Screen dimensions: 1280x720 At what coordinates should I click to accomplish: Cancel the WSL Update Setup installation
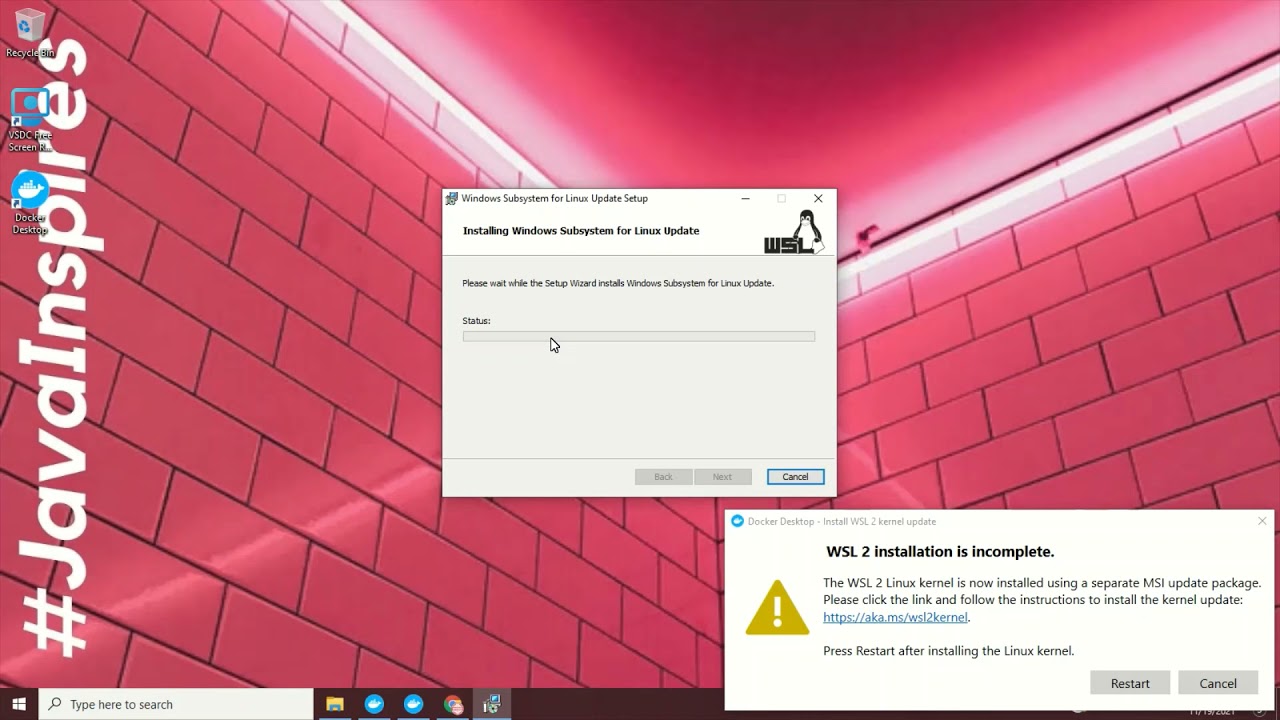click(x=795, y=477)
